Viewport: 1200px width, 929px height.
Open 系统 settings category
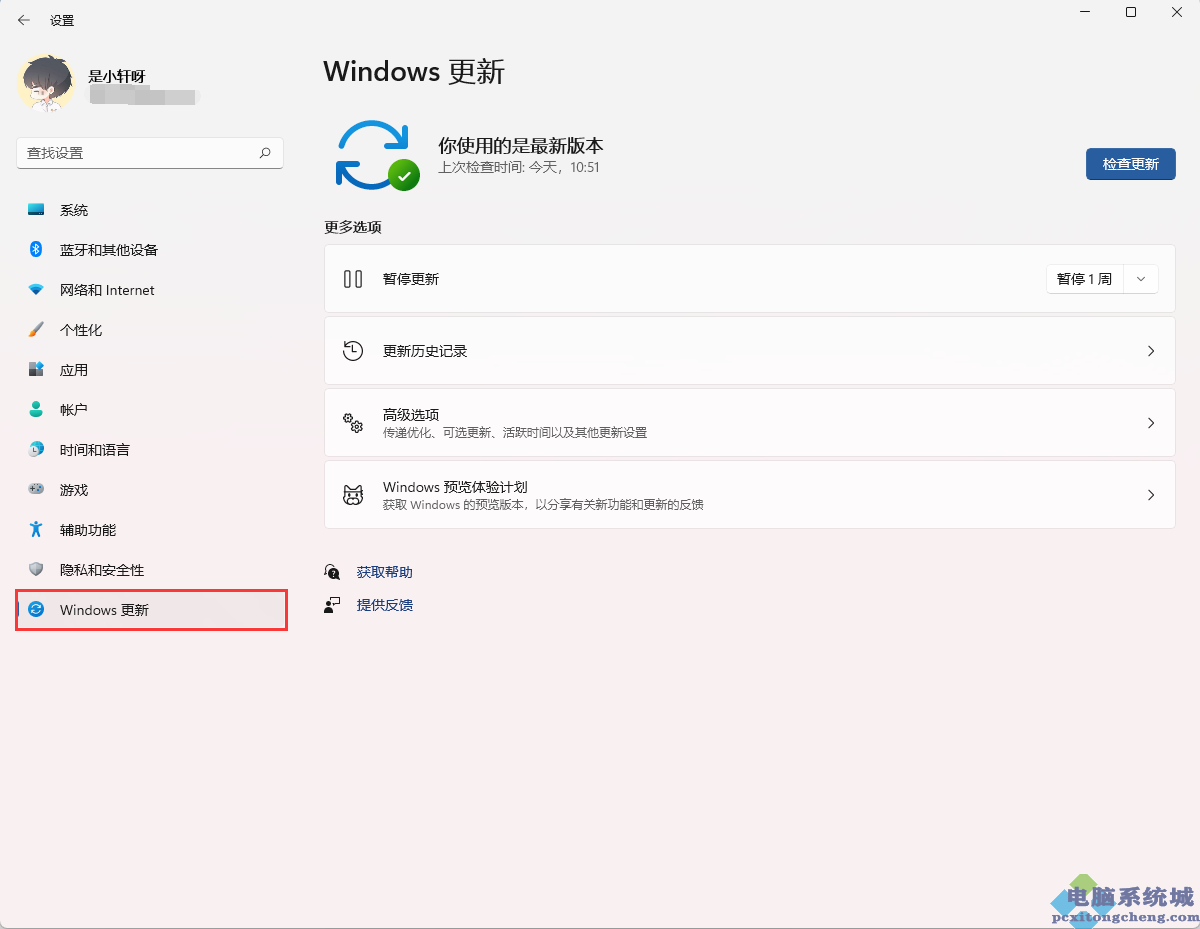pyautogui.click(x=150, y=210)
